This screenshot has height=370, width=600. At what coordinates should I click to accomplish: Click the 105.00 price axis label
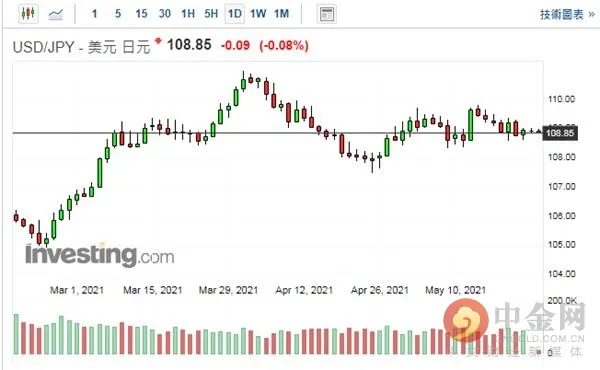point(561,244)
